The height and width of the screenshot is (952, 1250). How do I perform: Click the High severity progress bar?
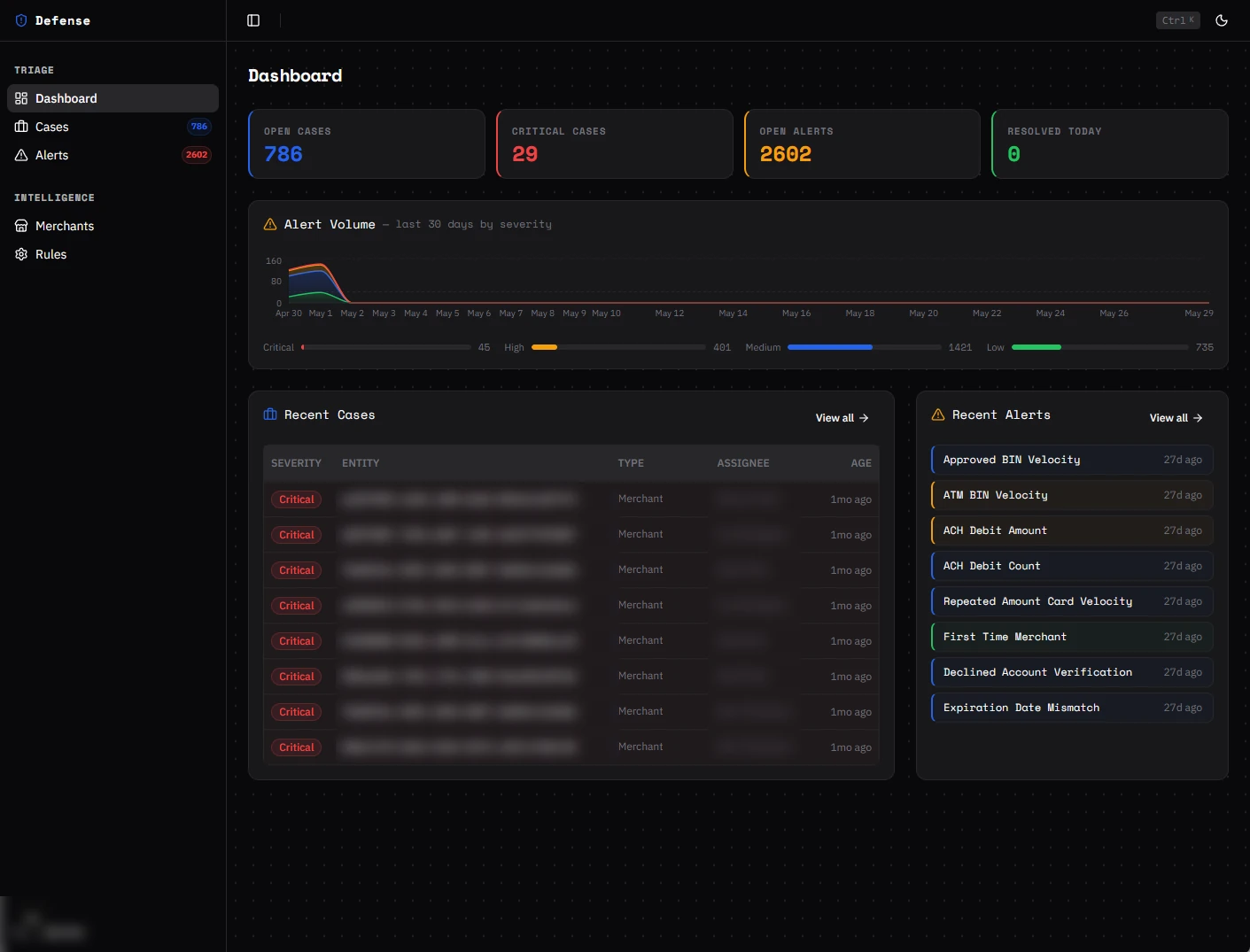[618, 347]
